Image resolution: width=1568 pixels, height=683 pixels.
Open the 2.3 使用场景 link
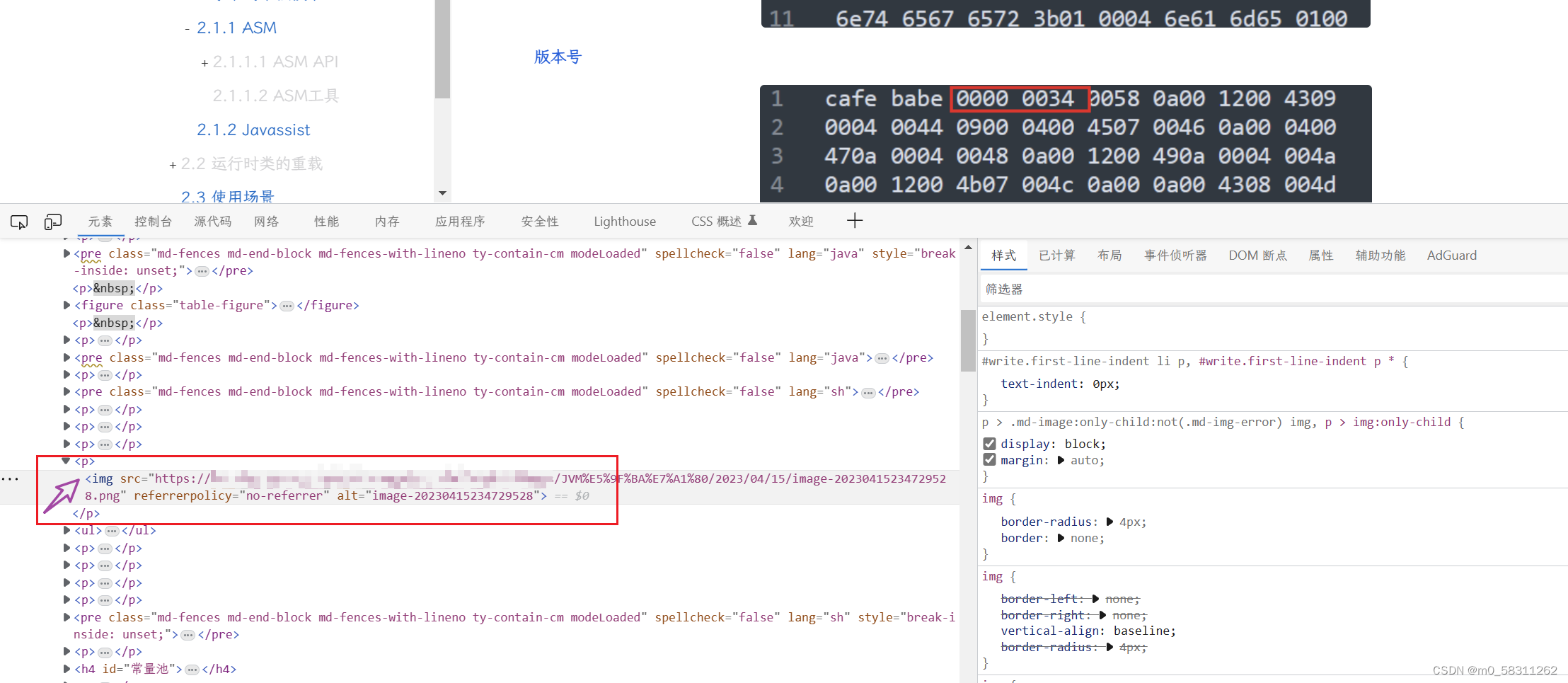click(226, 196)
